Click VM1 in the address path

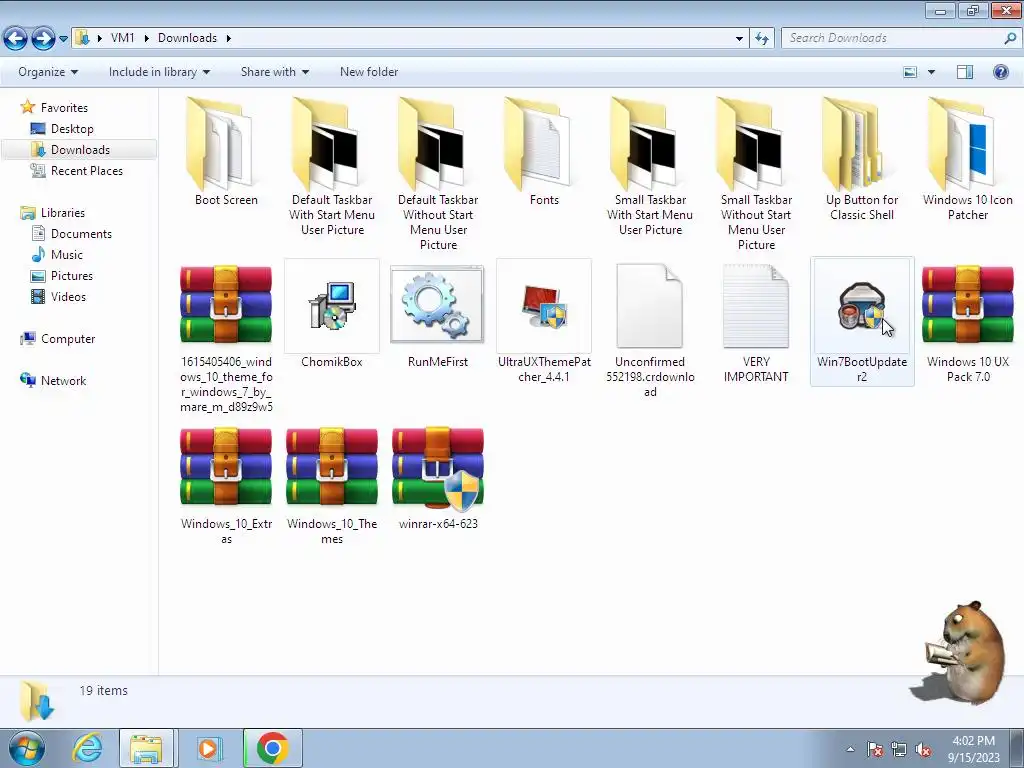[122, 38]
